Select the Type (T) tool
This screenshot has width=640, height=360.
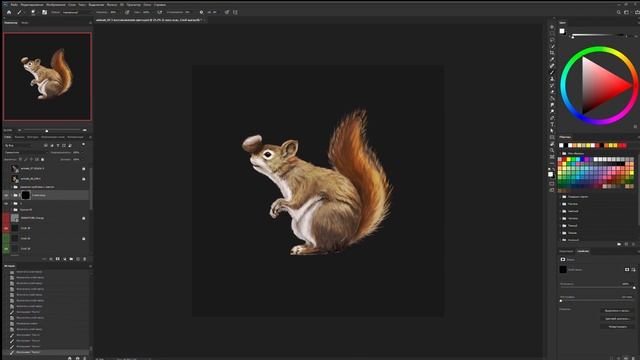click(552, 124)
